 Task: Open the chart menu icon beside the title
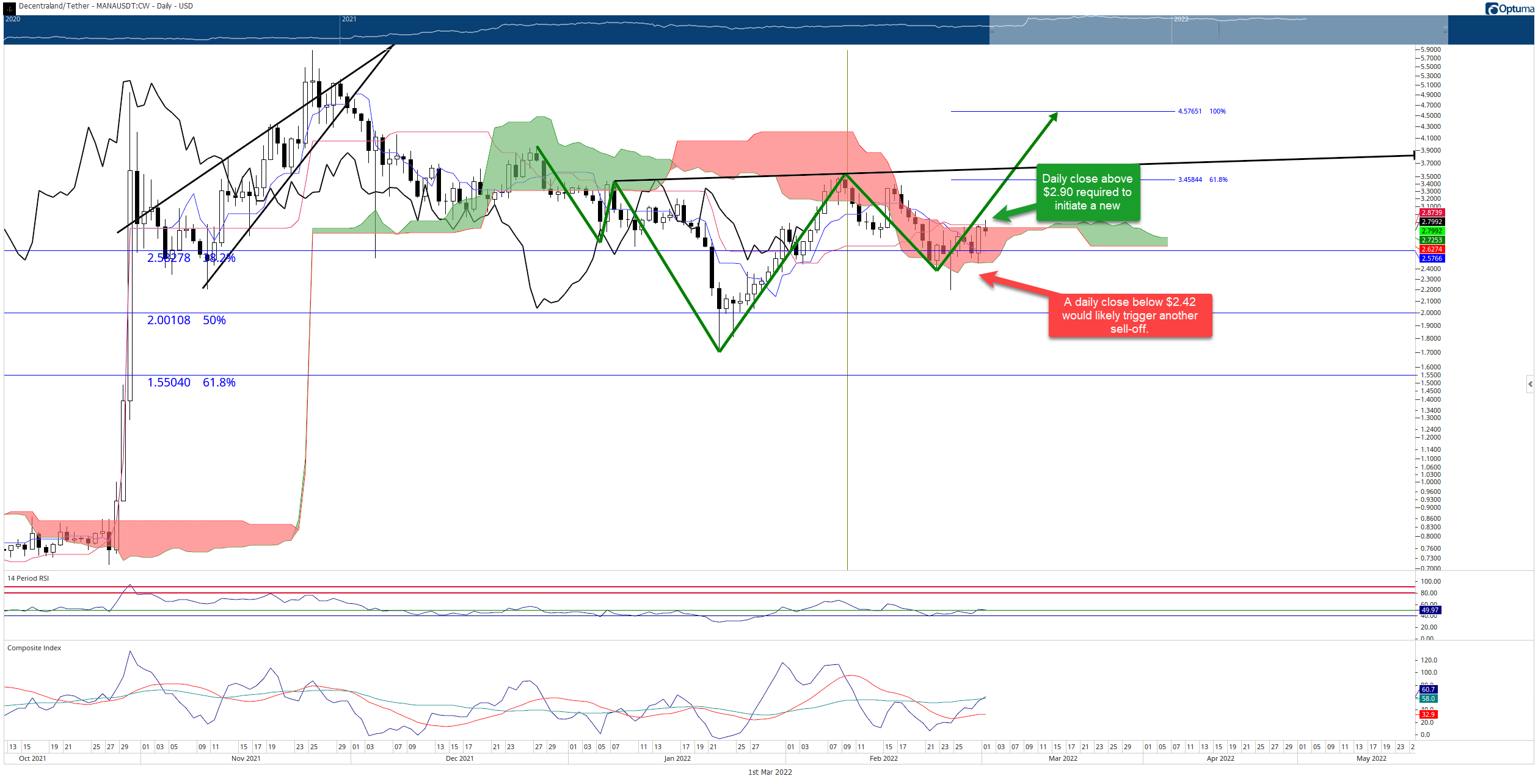pyautogui.click(x=10, y=9)
